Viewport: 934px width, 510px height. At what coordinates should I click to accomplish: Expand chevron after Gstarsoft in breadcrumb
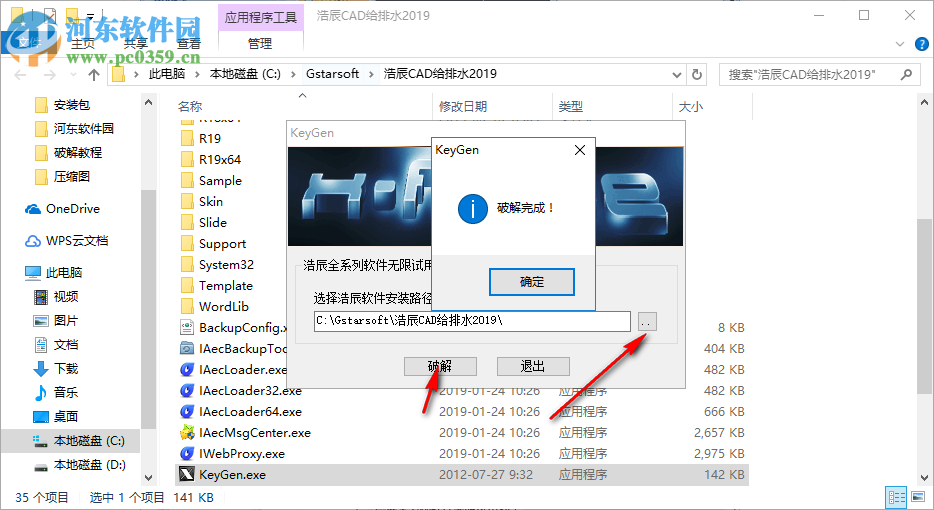click(x=371, y=74)
